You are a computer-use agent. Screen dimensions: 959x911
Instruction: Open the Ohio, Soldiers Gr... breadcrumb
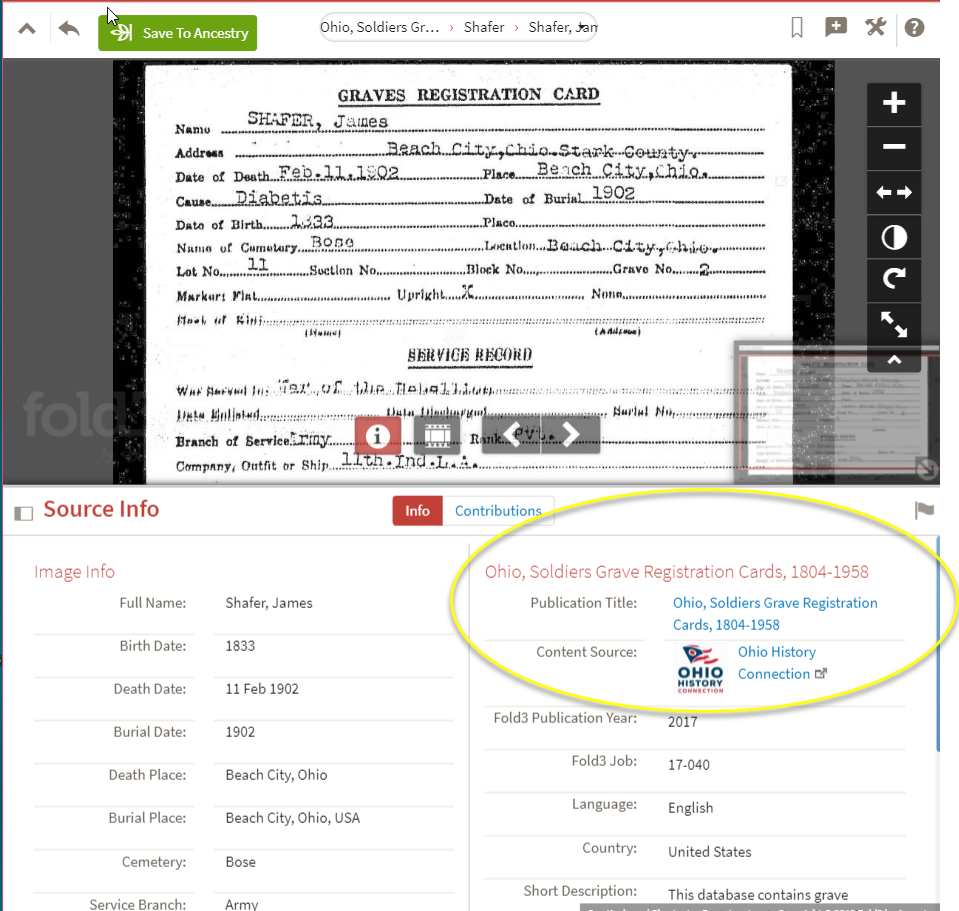tap(380, 28)
